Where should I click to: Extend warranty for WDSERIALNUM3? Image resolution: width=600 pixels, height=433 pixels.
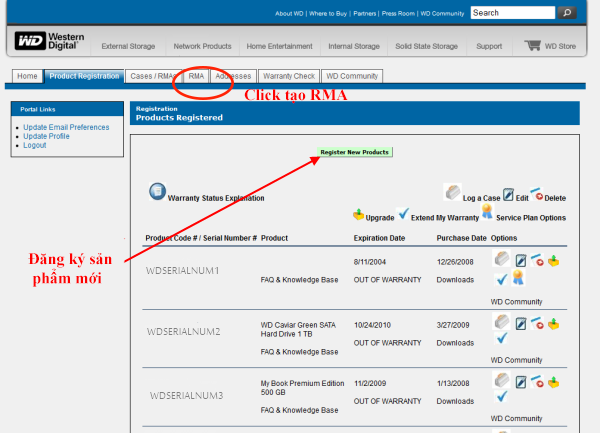coord(501,396)
